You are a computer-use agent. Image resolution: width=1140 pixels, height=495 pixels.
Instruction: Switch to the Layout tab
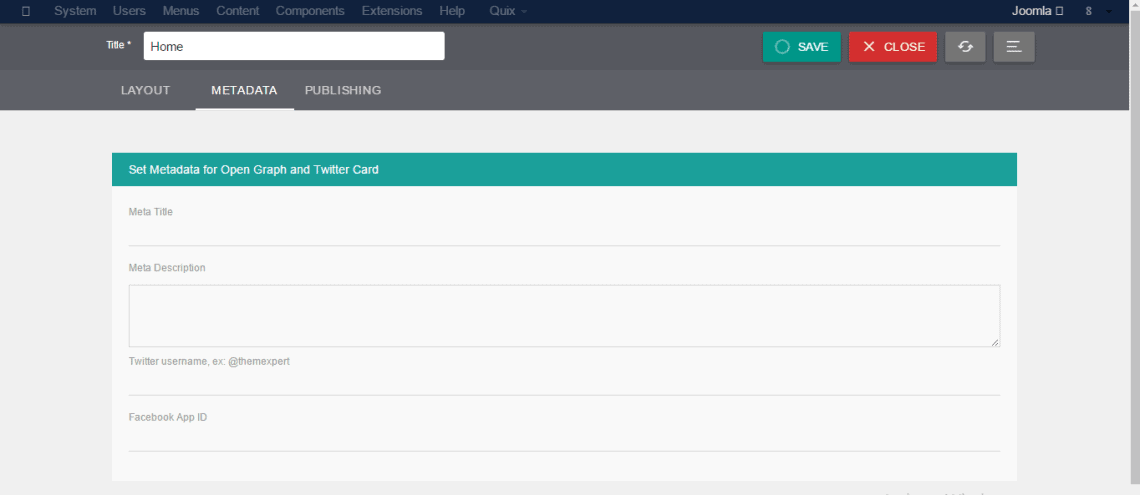click(145, 90)
